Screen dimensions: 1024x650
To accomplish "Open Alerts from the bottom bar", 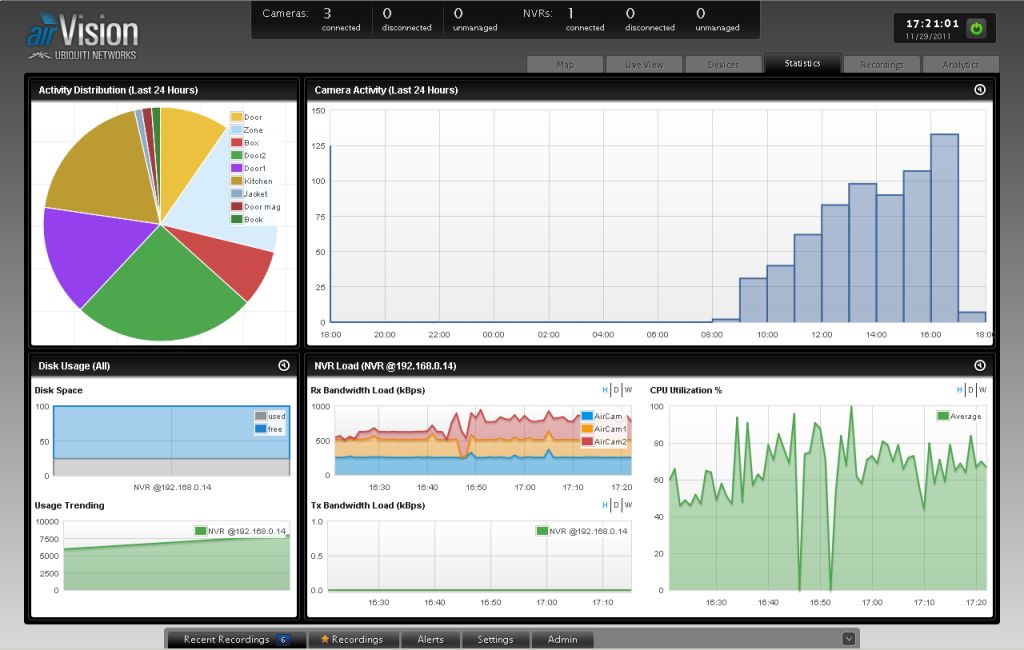I will pyautogui.click(x=430, y=639).
